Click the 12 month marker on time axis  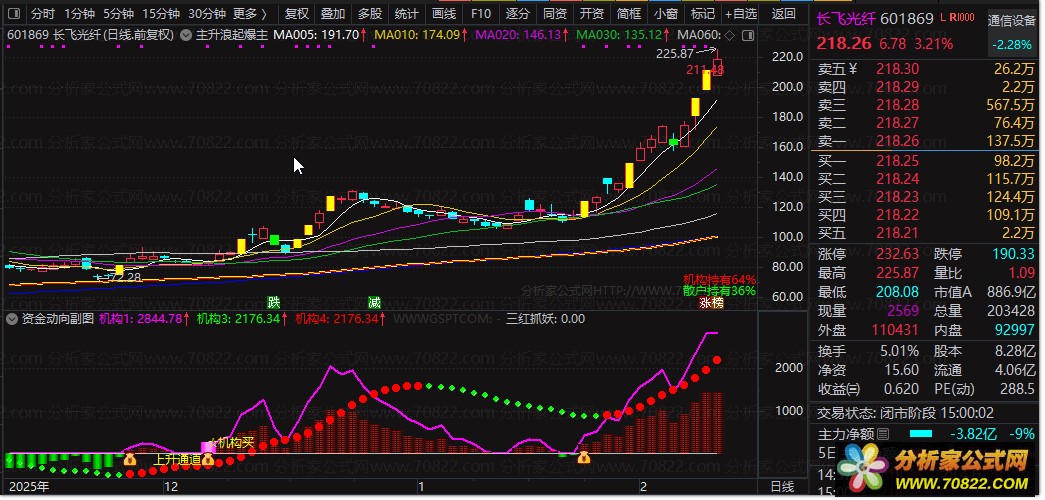click(x=171, y=487)
